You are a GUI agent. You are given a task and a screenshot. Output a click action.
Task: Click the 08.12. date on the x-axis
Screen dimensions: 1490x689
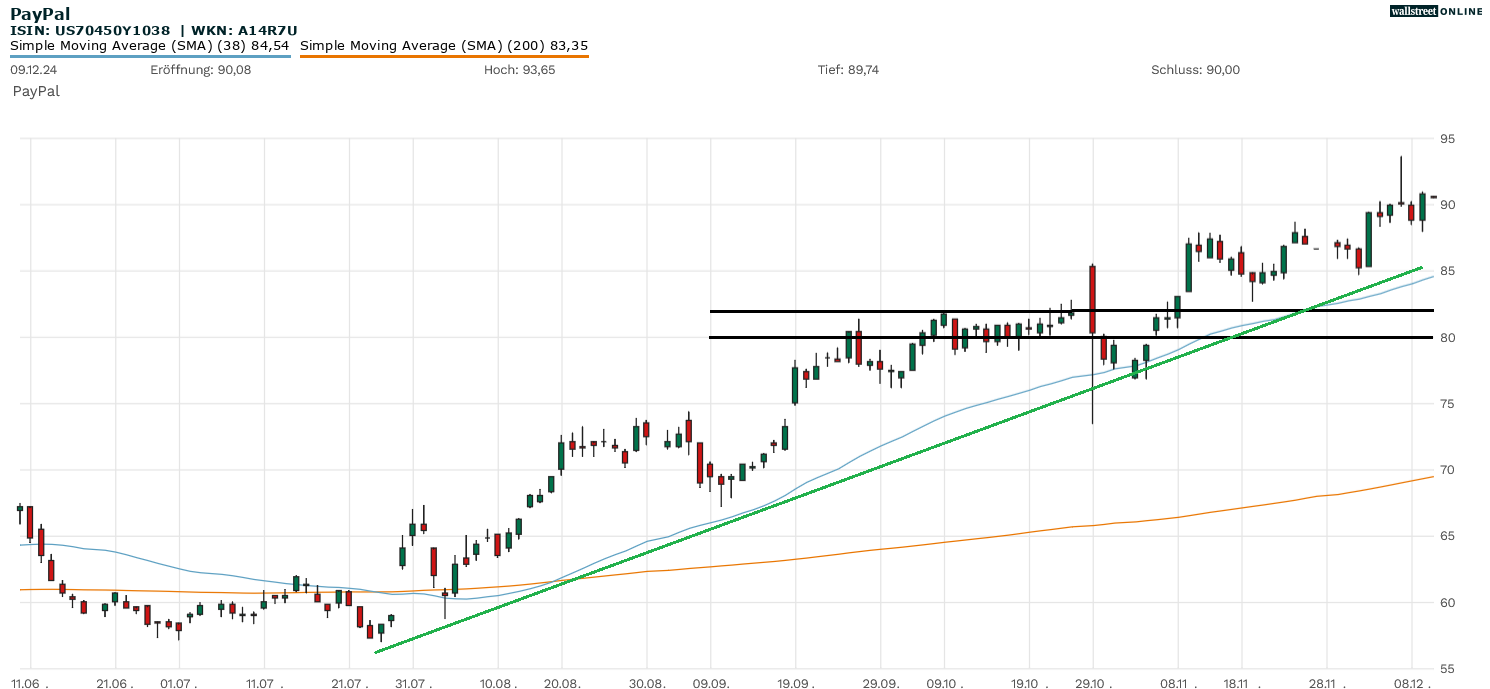click(1411, 682)
